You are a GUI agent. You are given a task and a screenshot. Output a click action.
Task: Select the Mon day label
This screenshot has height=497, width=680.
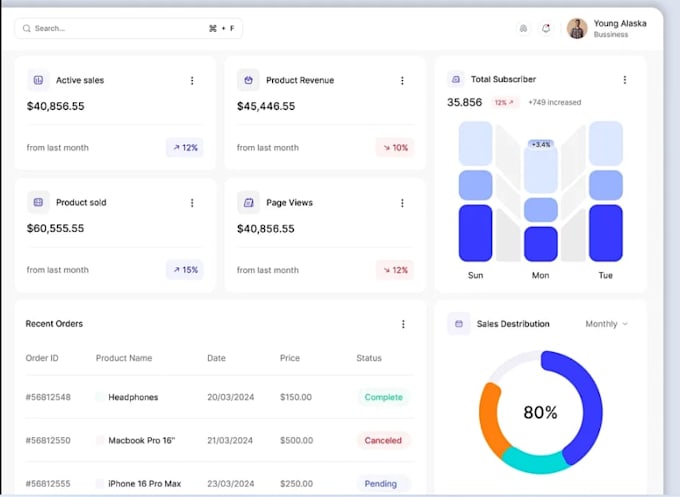pyautogui.click(x=540, y=275)
